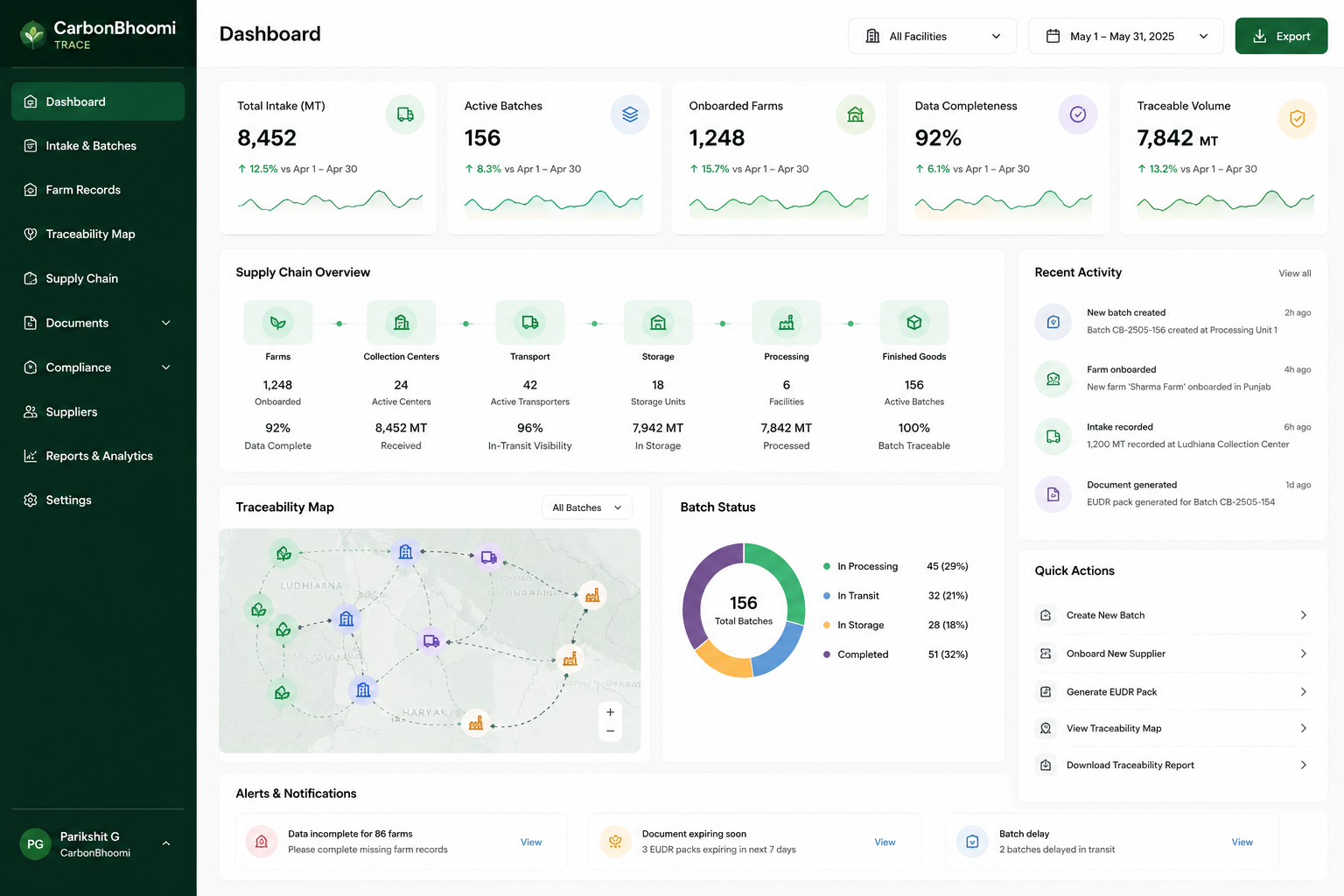Click View for Batch delay alert
Image resolution: width=1344 pixels, height=896 pixels.
(x=1242, y=843)
